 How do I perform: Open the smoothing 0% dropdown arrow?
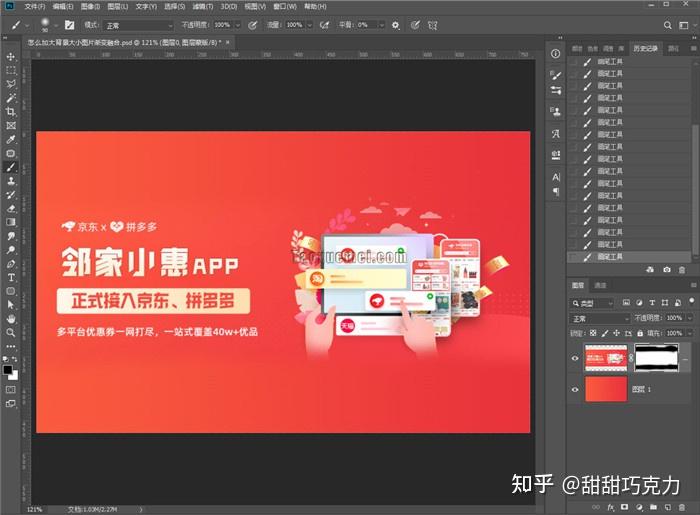381,25
